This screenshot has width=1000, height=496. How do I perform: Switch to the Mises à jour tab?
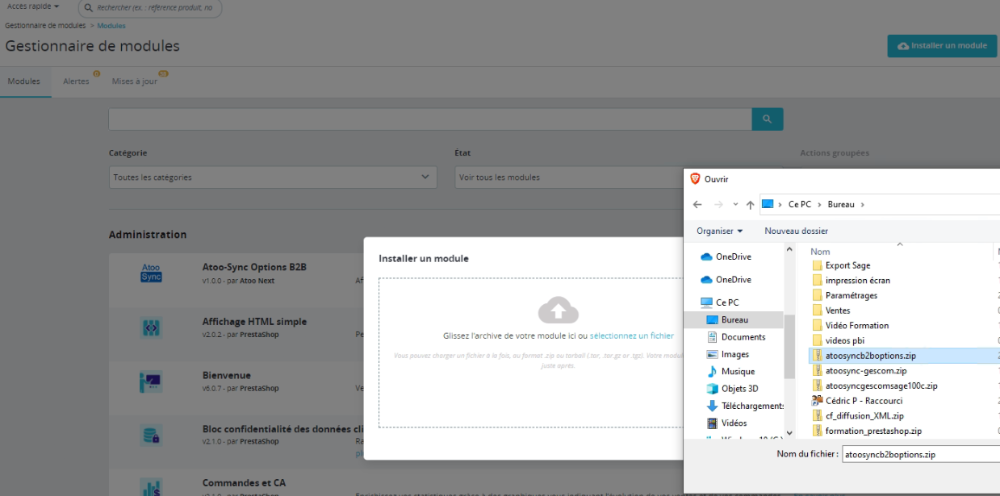click(135, 82)
